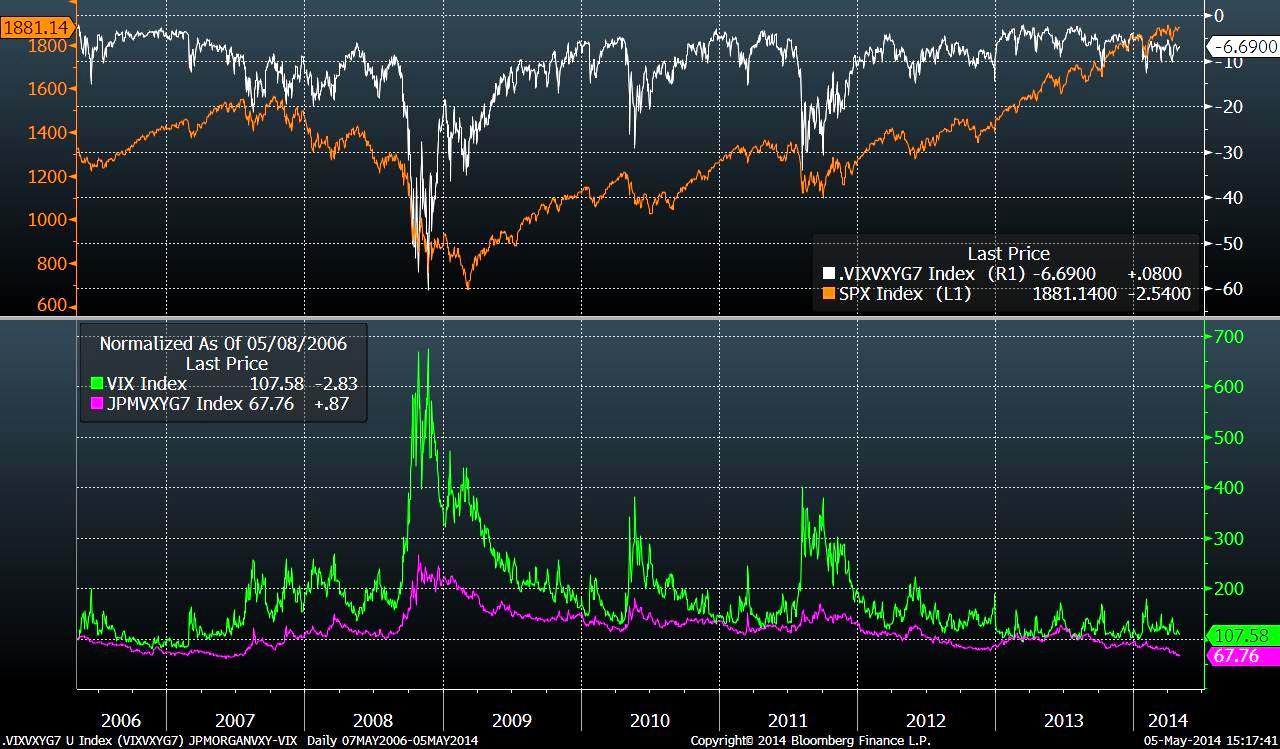Jump to 2014 on the time axis
The width and height of the screenshot is (1280, 749).
[1167, 720]
